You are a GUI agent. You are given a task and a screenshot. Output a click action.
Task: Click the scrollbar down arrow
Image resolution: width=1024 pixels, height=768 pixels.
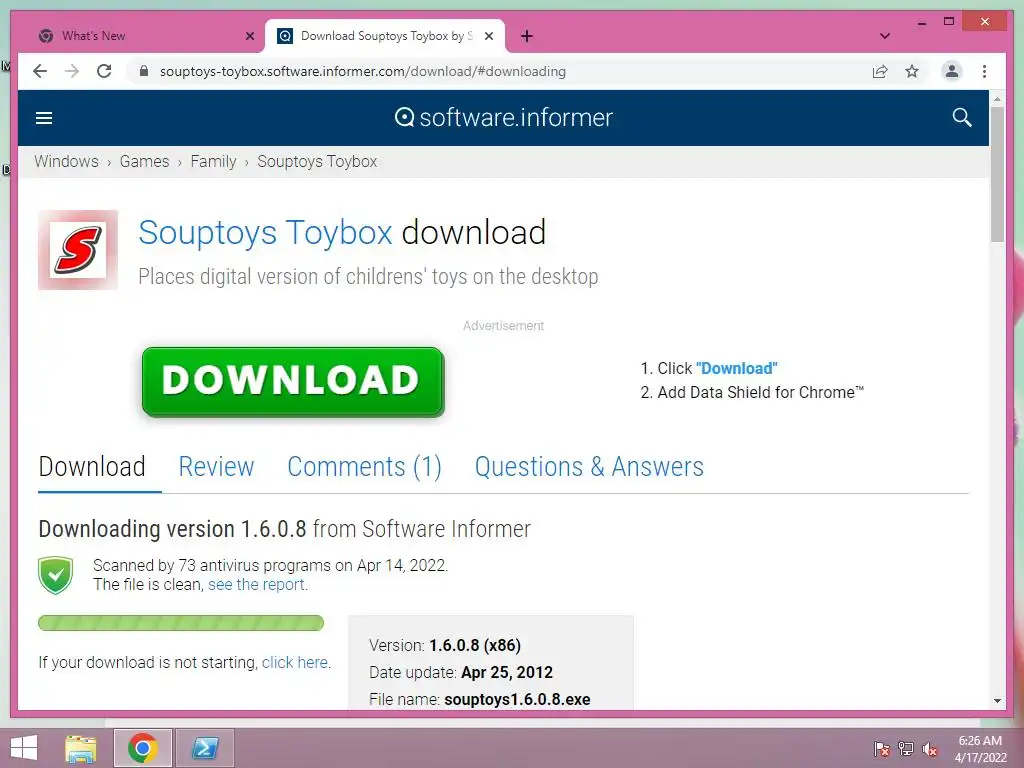coord(997,701)
